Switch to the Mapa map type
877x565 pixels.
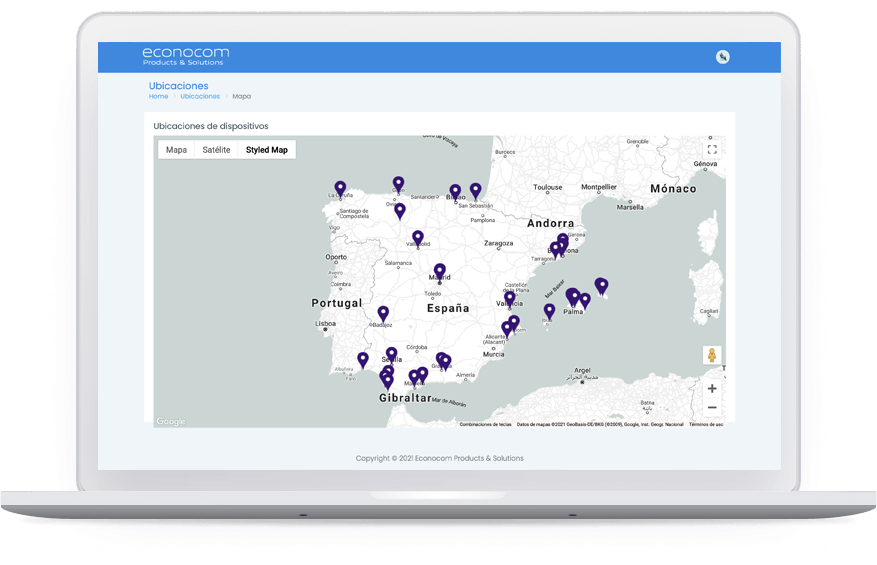[176, 150]
